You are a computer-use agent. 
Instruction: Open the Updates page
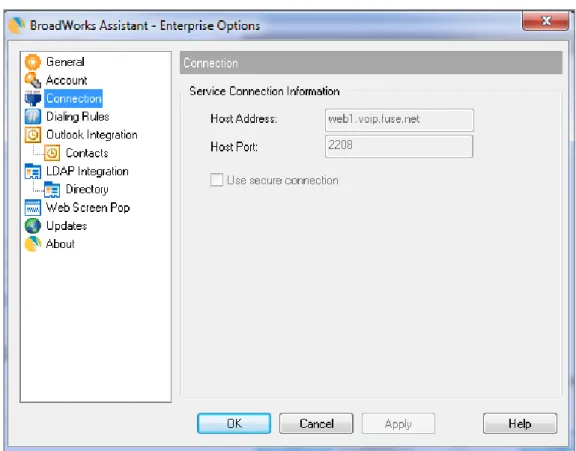[66, 226]
